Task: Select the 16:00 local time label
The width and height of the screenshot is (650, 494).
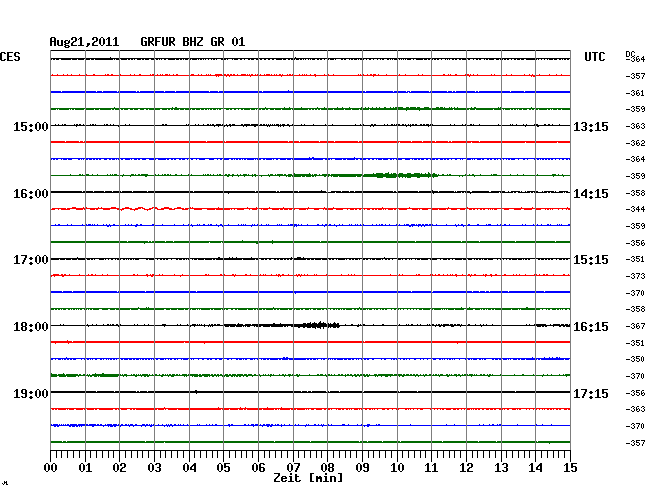Action: click(x=31, y=194)
